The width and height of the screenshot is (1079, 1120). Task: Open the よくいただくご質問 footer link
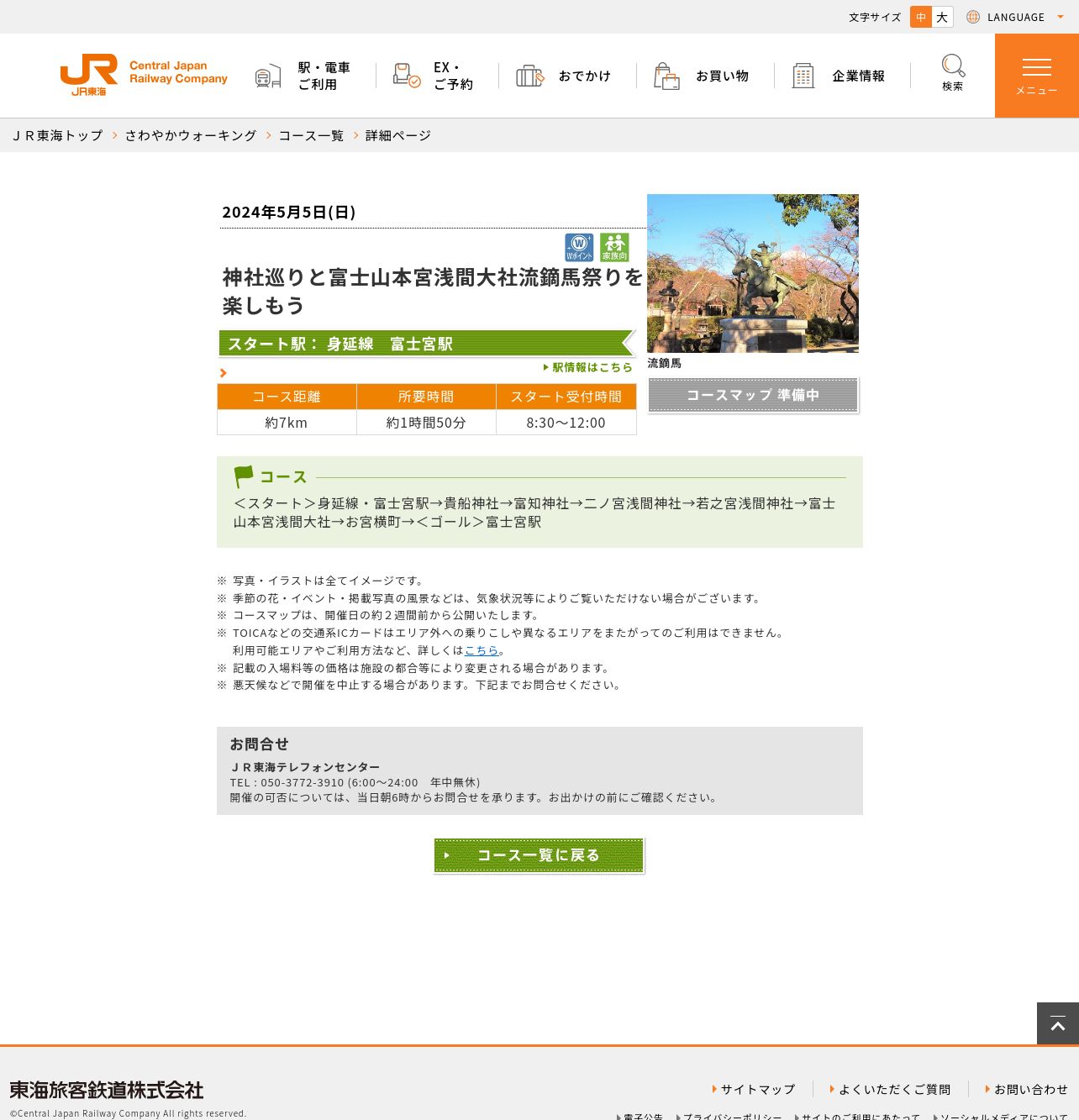(891, 1089)
